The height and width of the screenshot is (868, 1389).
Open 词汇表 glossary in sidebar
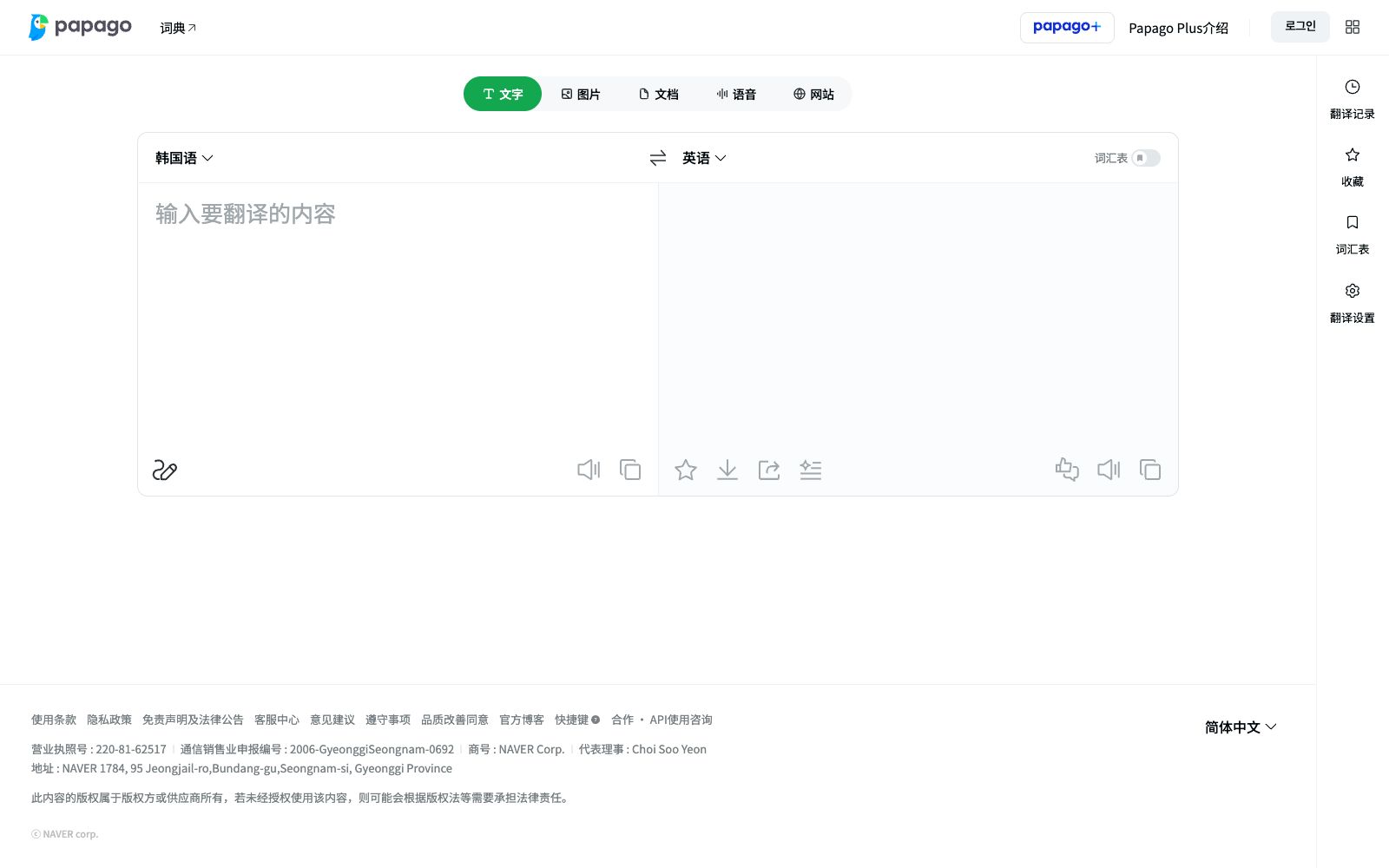tap(1353, 234)
